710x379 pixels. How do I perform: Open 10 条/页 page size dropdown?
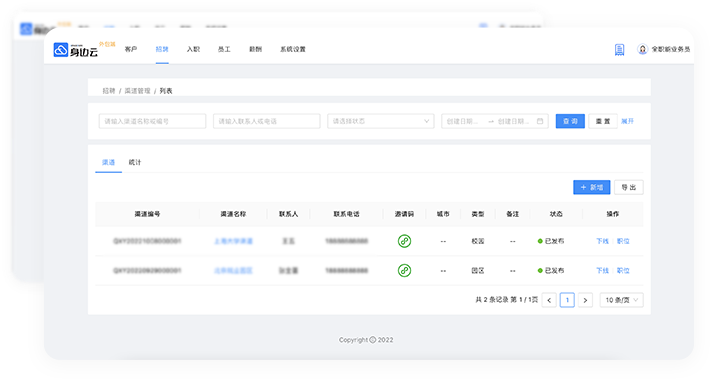(621, 300)
